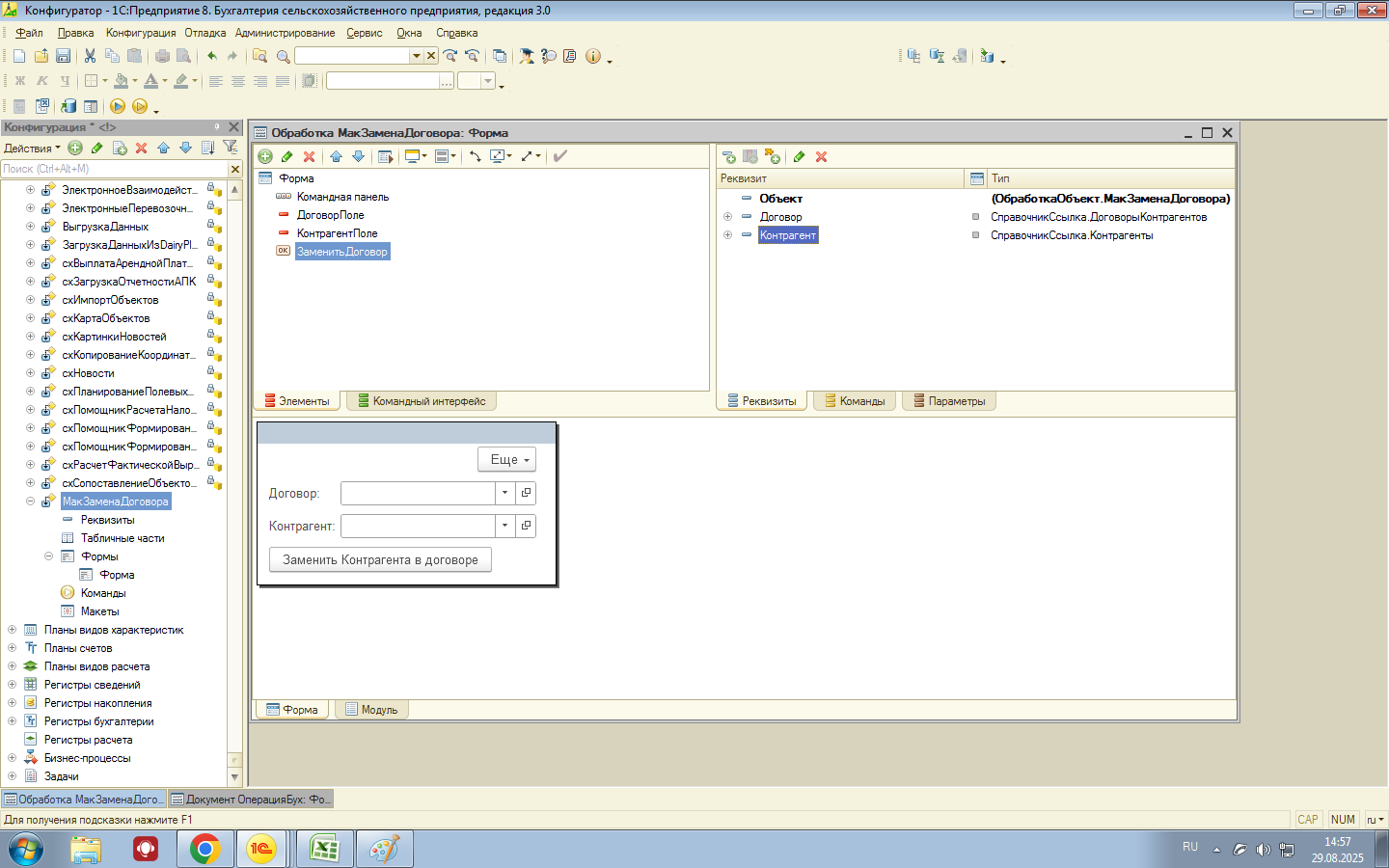Viewport: 1389px width, 868px height.
Task: Click the Save icon in the main toolbar
Action: 63,56
